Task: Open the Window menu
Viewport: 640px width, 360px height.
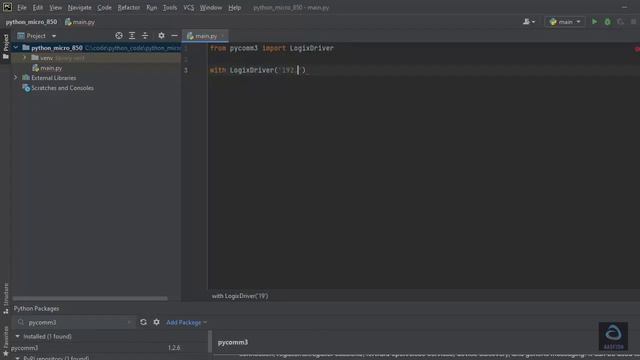Action: [x=211, y=7]
